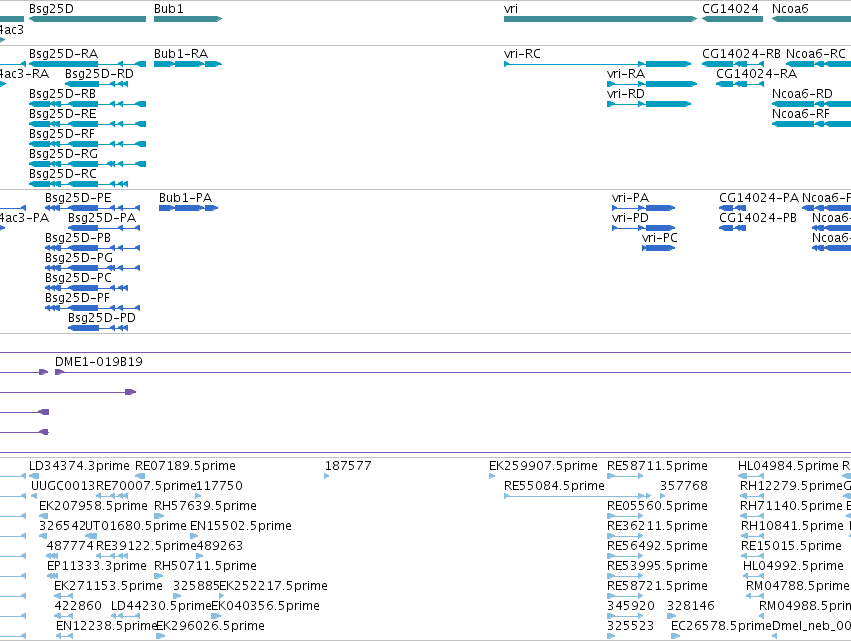Click feature 187577
The image size is (851, 641).
click(327, 476)
